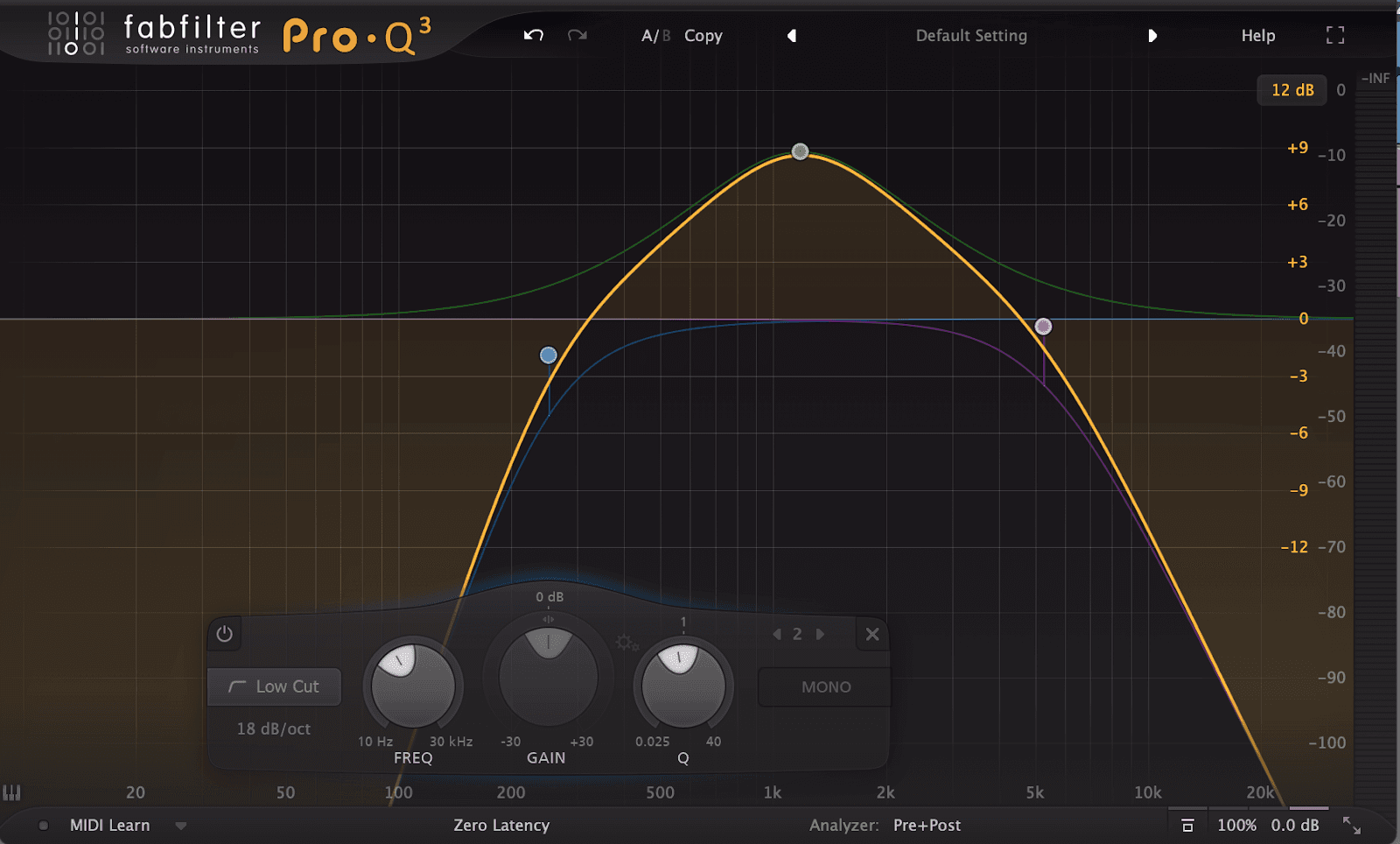Click the 0 dB gain knob label
This screenshot has height=844, width=1400.
pyautogui.click(x=549, y=596)
